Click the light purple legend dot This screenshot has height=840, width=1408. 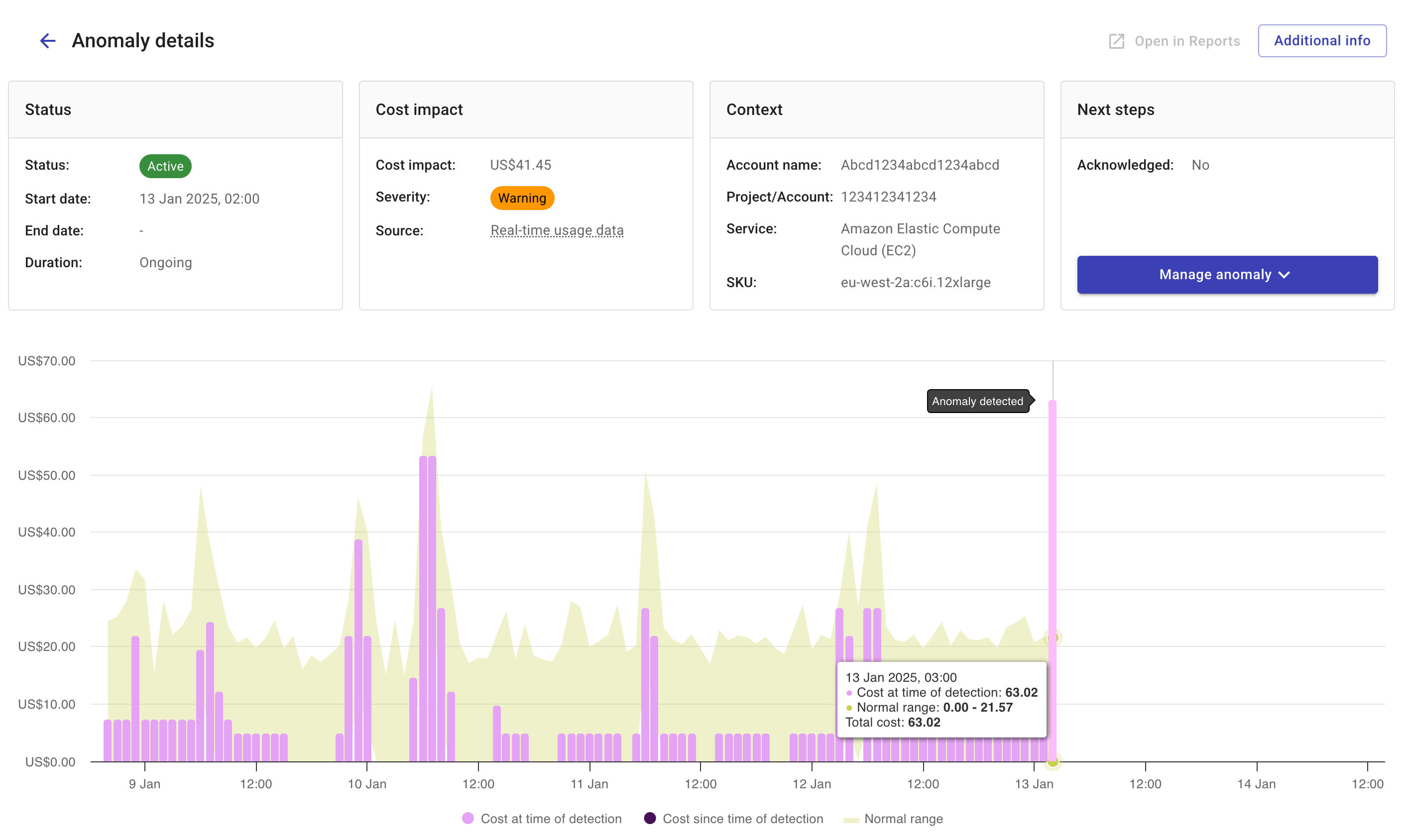[468, 819]
